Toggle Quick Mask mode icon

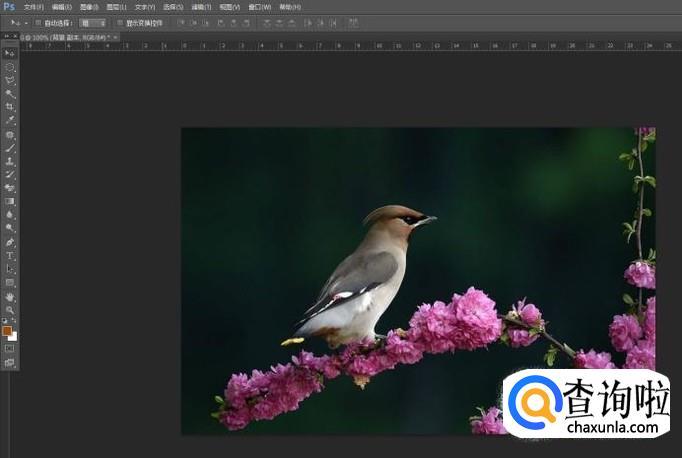click(x=10, y=349)
